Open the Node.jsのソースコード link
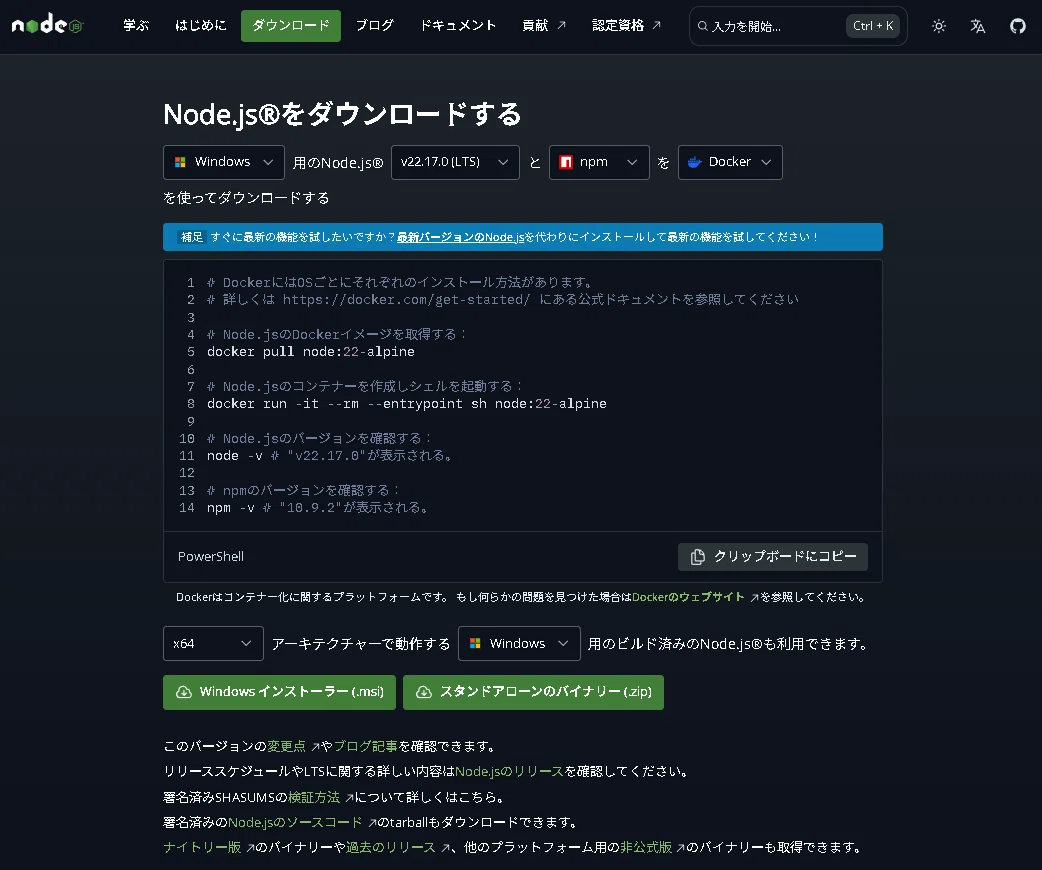Viewport: 1042px width, 870px height. [295, 822]
